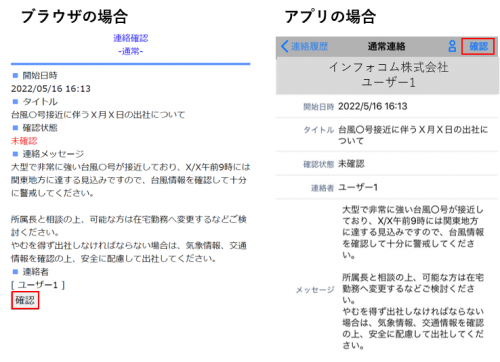Viewport: 500px width, 362px height.
Task: Open the user profile icon in the app header
Action: [452, 46]
